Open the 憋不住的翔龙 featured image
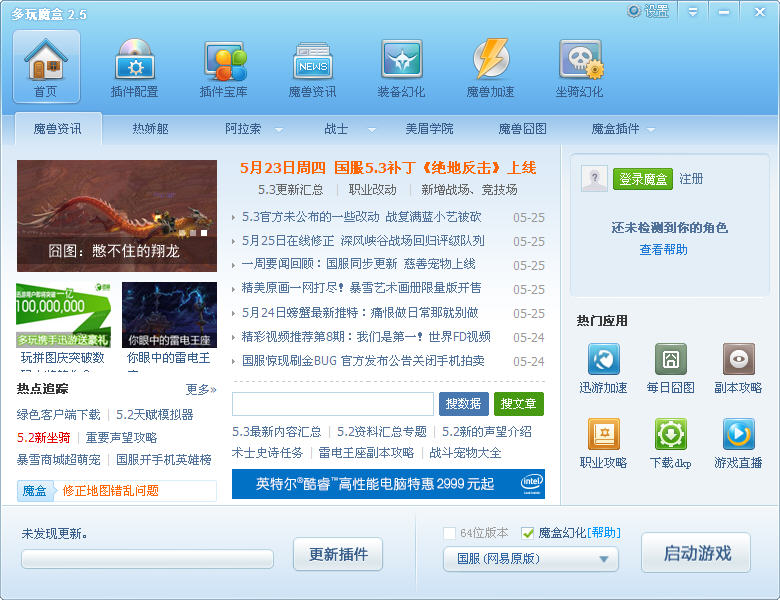Viewport: 780px width, 600px height. [117, 216]
